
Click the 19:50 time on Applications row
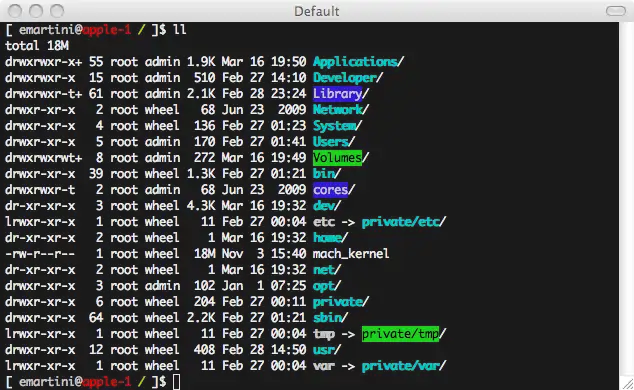click(x=288, y=62)
